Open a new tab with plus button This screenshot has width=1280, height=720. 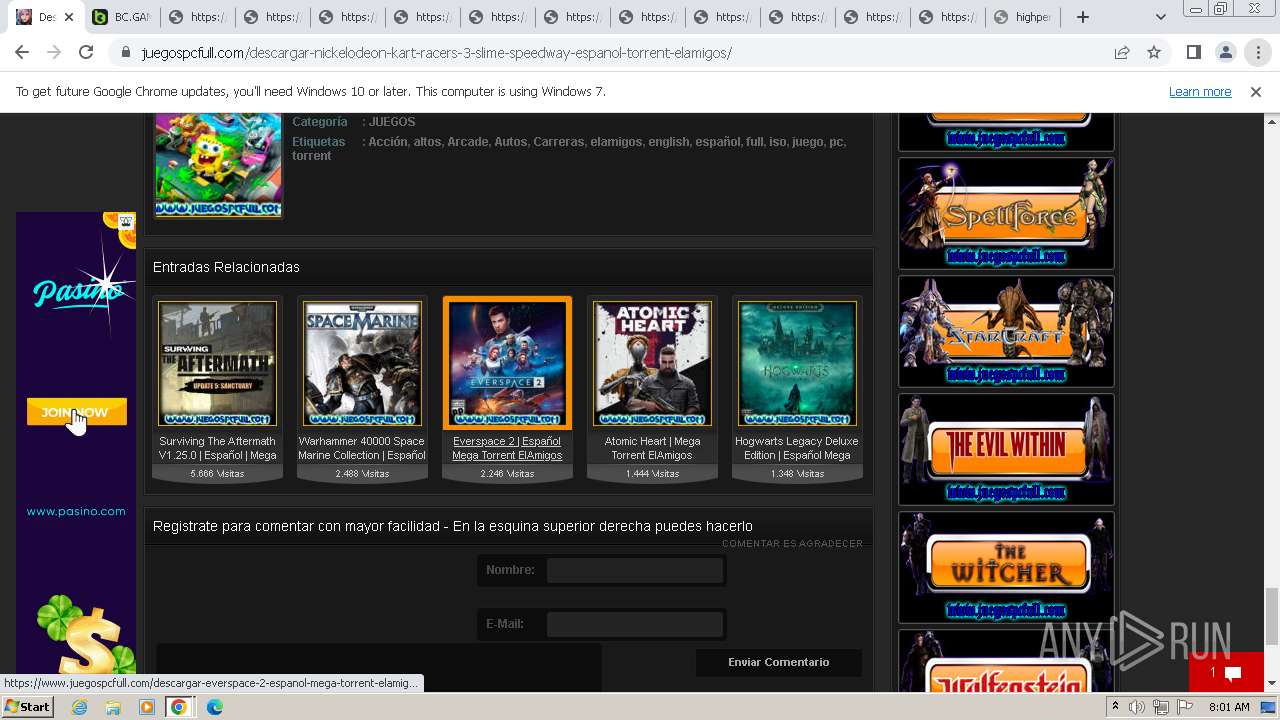click(1083, 17)
